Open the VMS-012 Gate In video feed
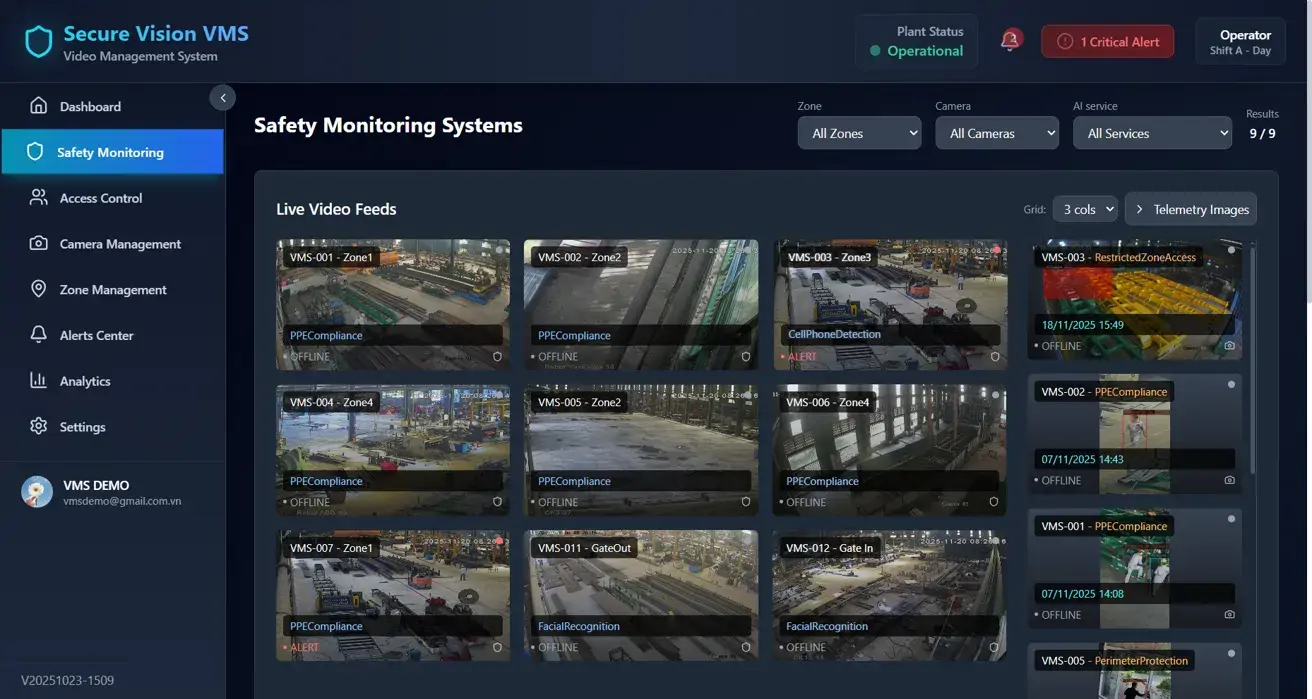This screenshot has height=699, width=1312. coord(890,595)
